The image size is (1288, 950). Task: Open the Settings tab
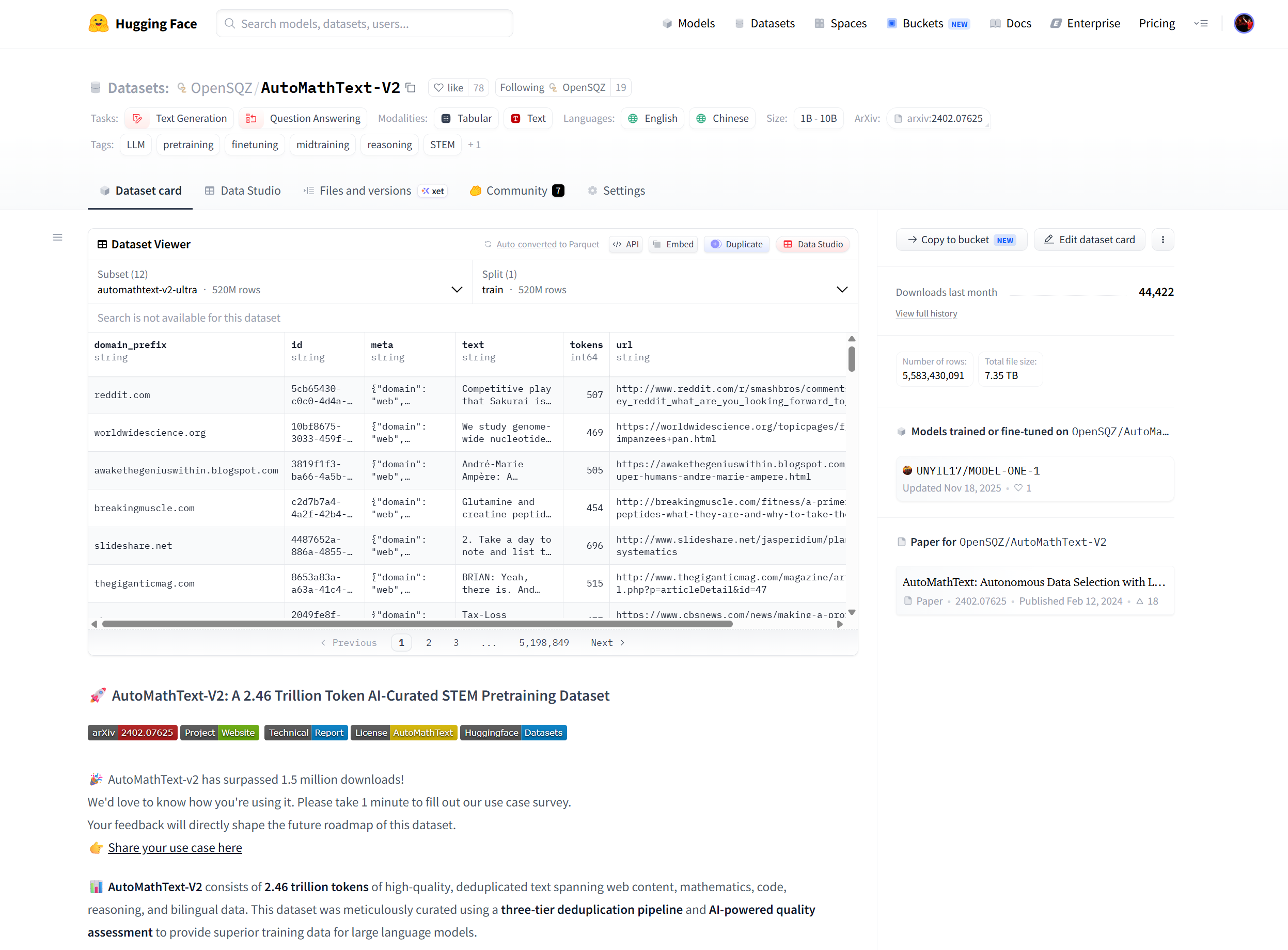[616, 191]
